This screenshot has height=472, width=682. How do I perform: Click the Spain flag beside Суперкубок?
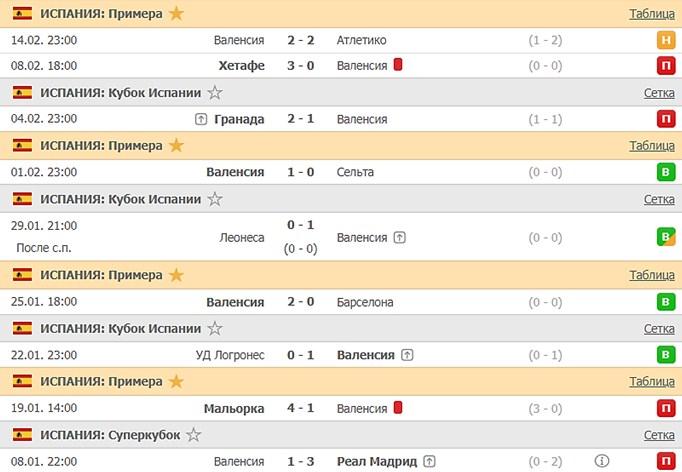(22, 435)
